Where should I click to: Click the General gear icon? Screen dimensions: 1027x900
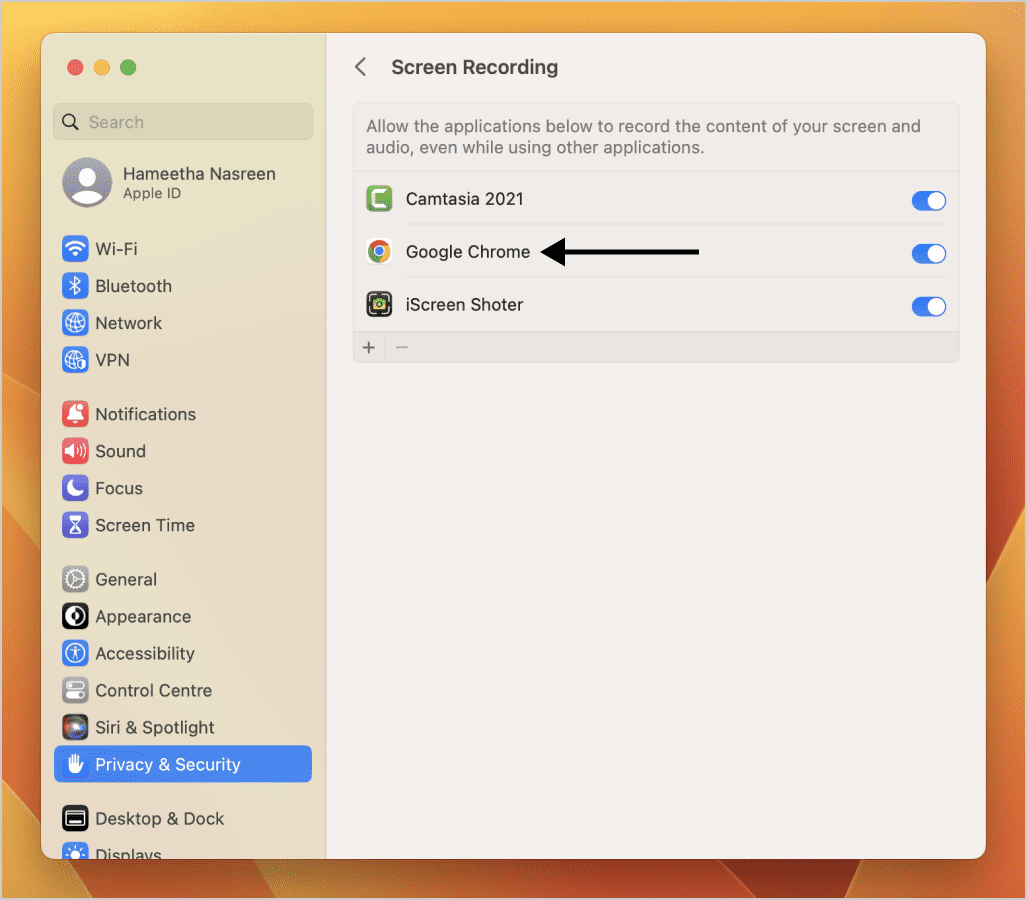75,579
